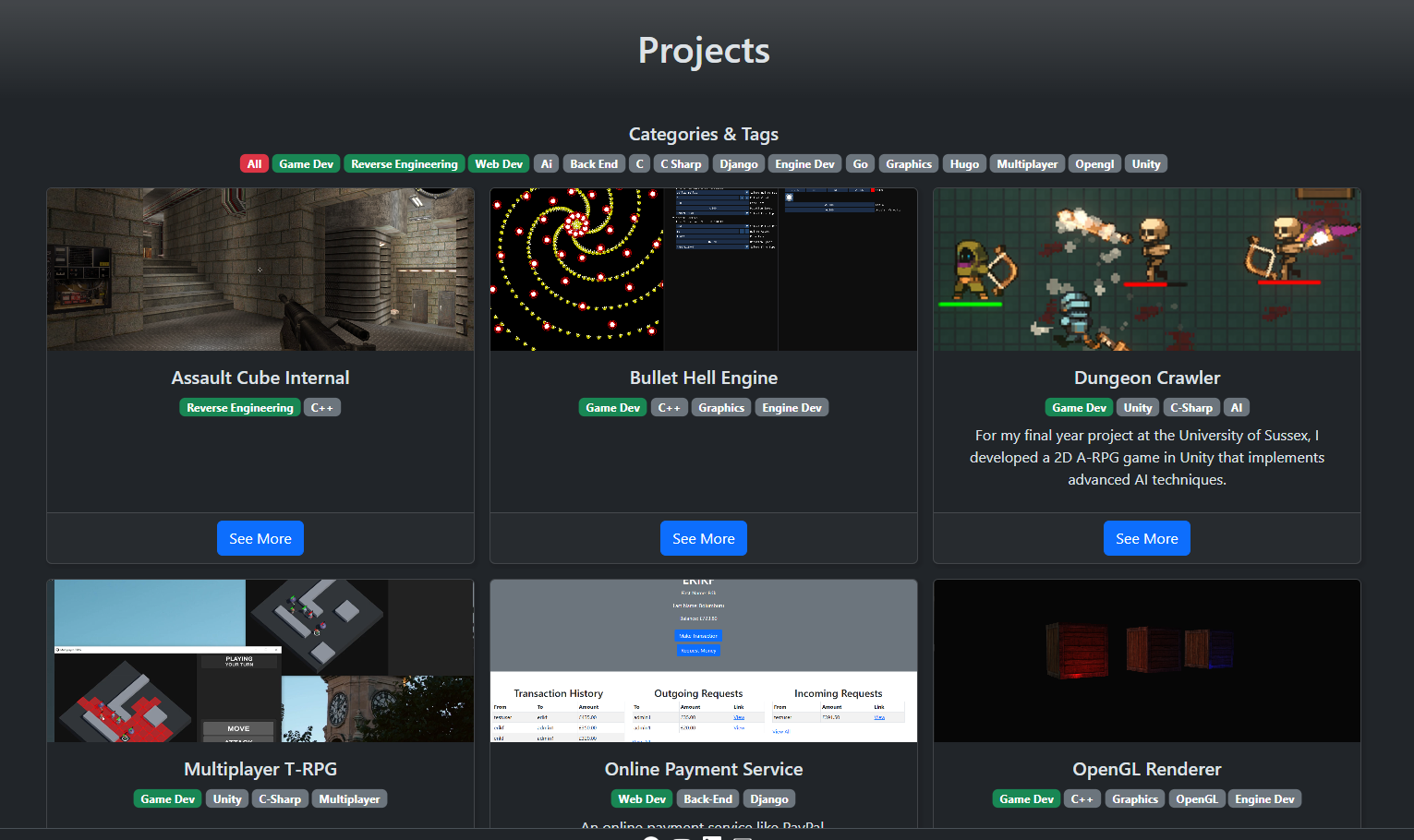Click the Multiplayer T-RPG title
The height and width of the screenshot is (840, 1414).
260,769
